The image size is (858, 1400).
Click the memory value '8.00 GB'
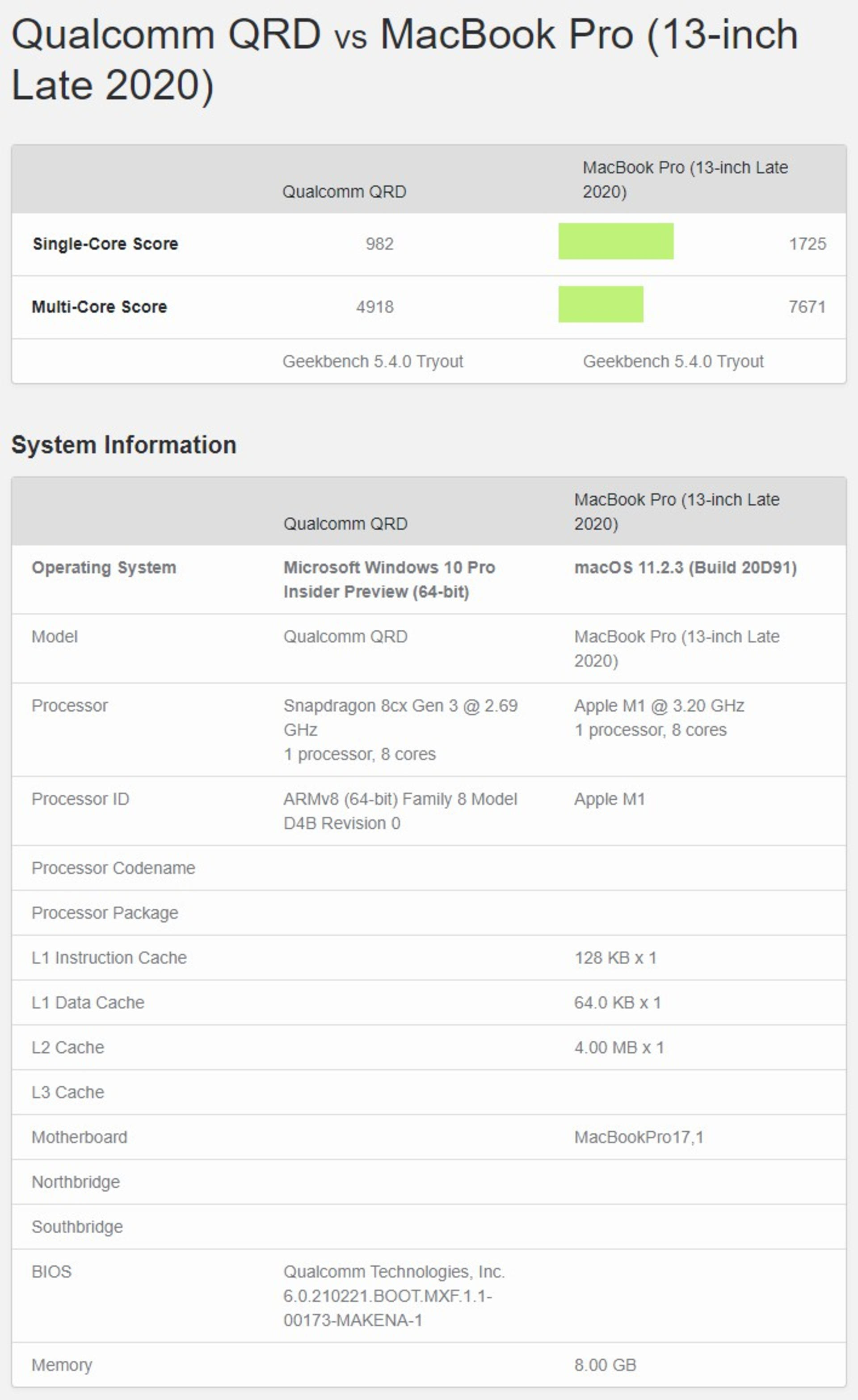605,1365
